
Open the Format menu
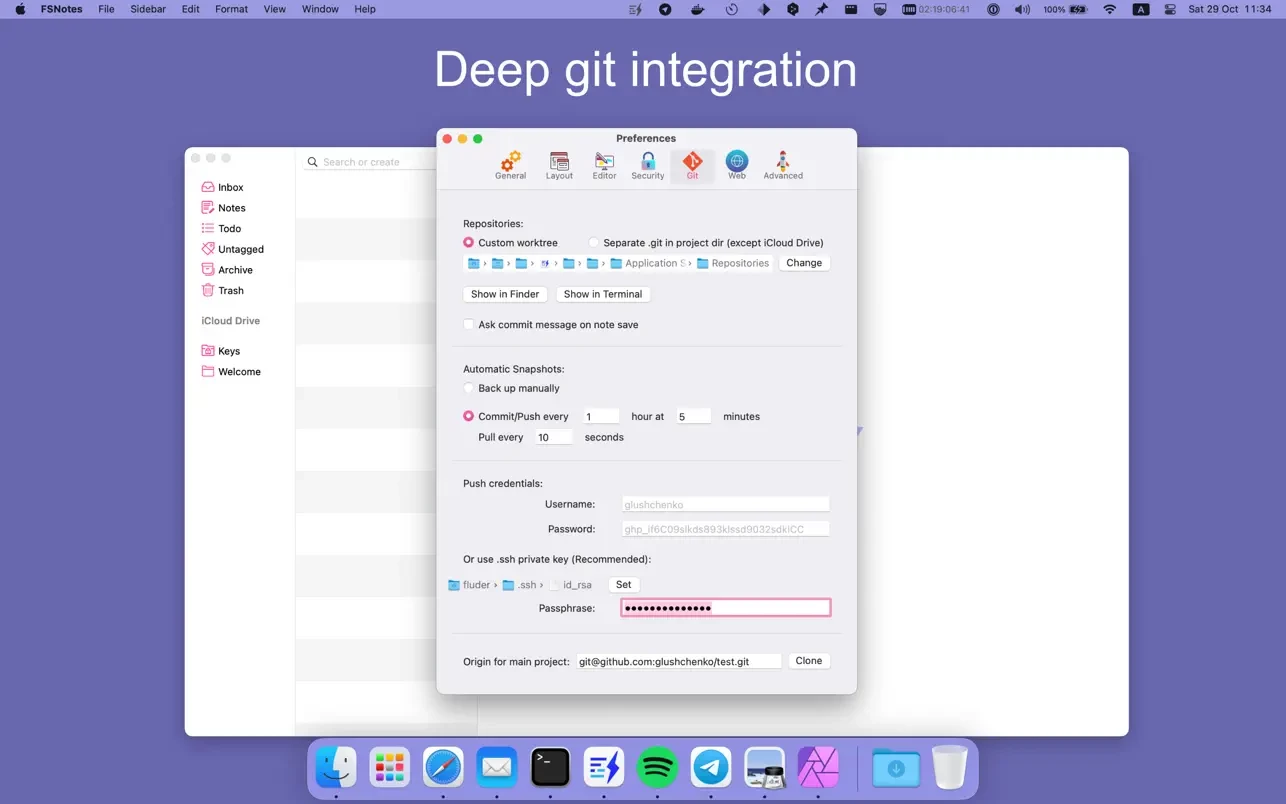[231, 9]
